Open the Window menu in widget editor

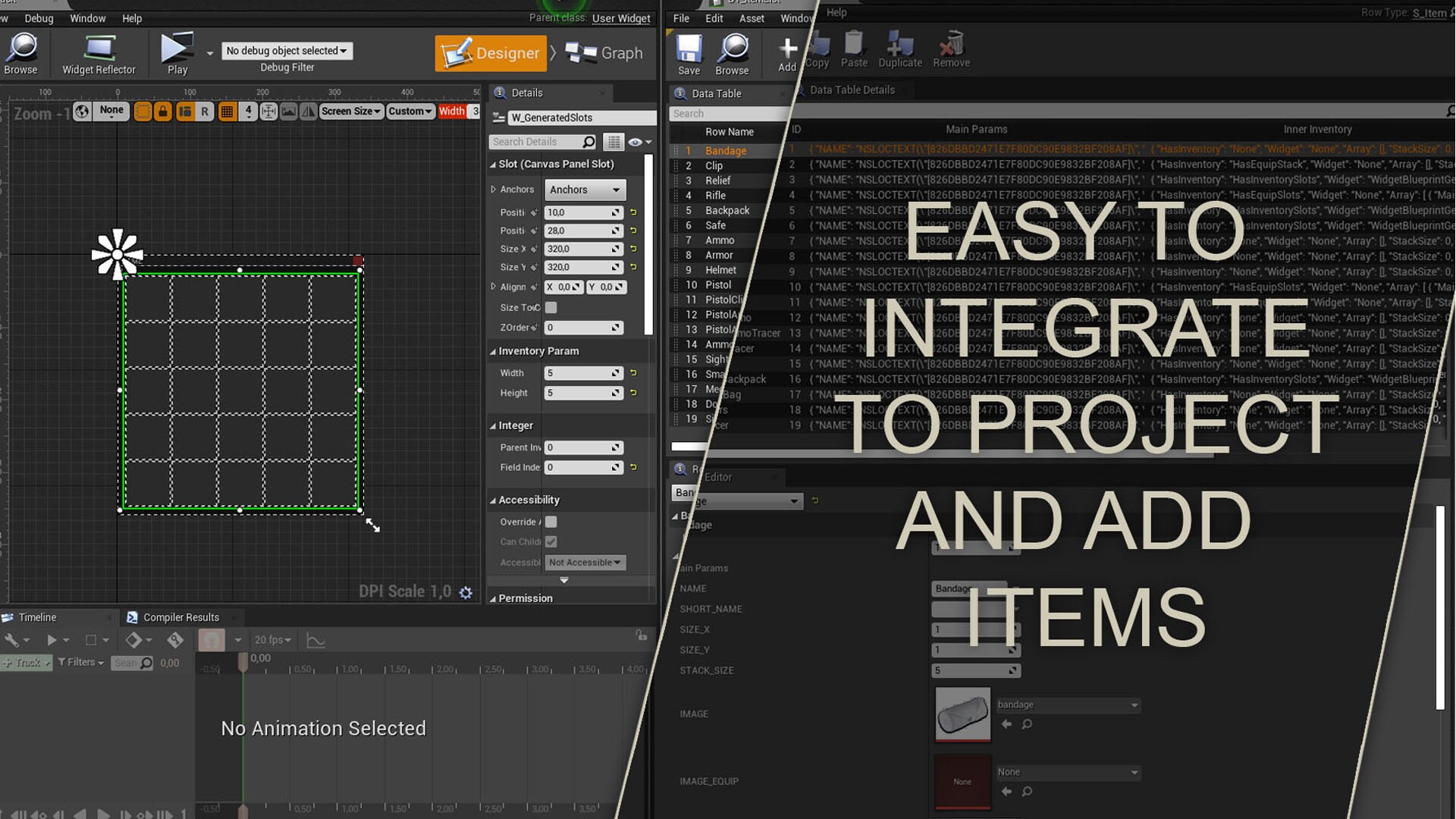(87, 18)
